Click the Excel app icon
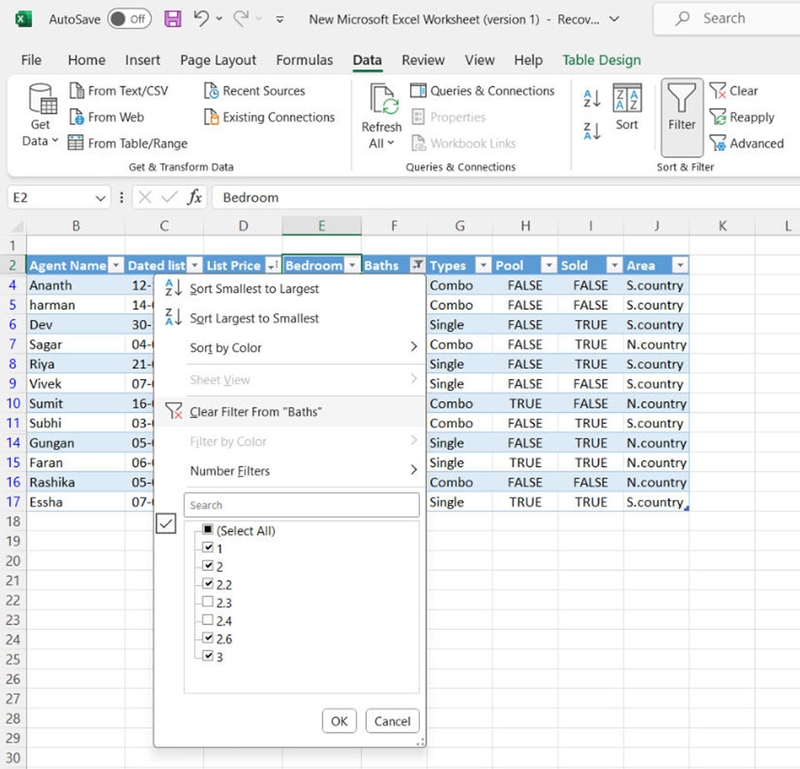Image resolution: width=800 pixels, height=769 pixels. pyautogui.click(x=23, y=19)
